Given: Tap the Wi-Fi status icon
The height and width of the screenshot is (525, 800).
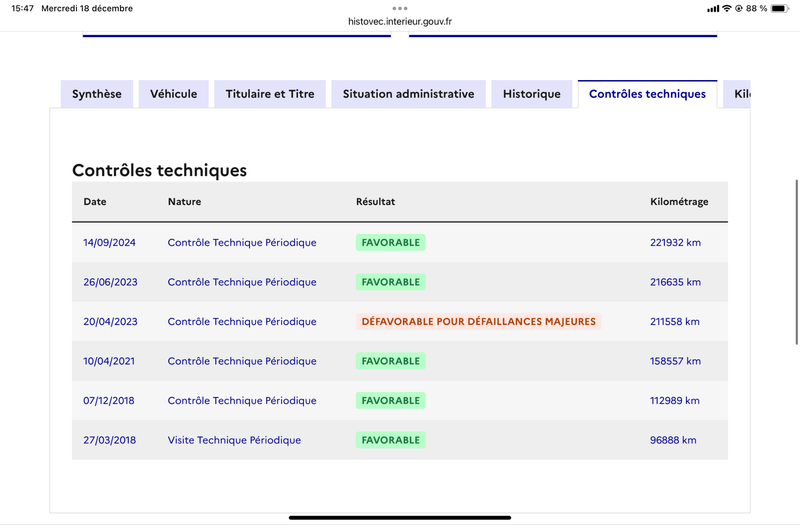Looking at the screenshot, I should pyautogui.click(x=727, y=8).
